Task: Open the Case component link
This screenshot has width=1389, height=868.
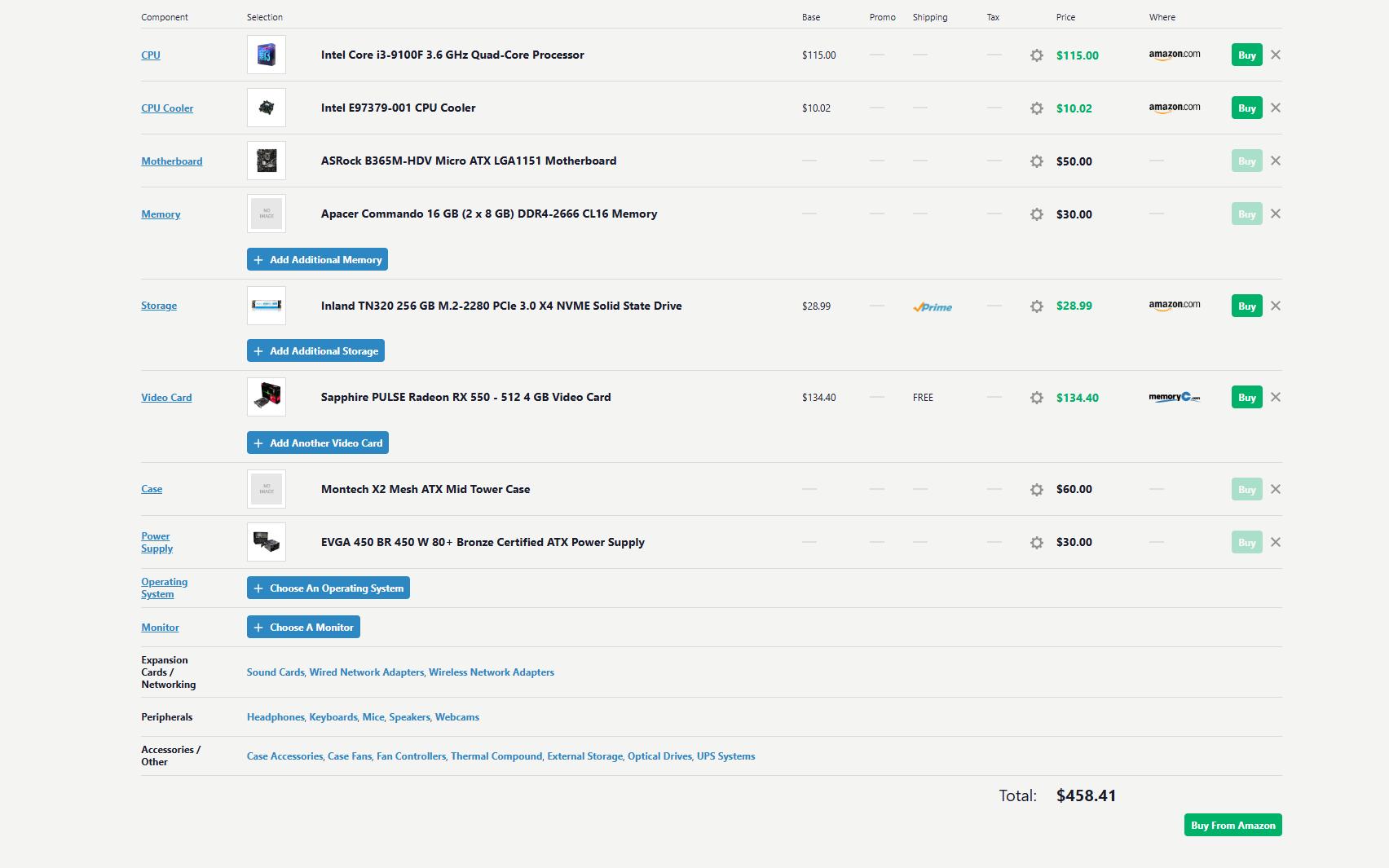Action: pyautogui.click(x=152, y=489)
